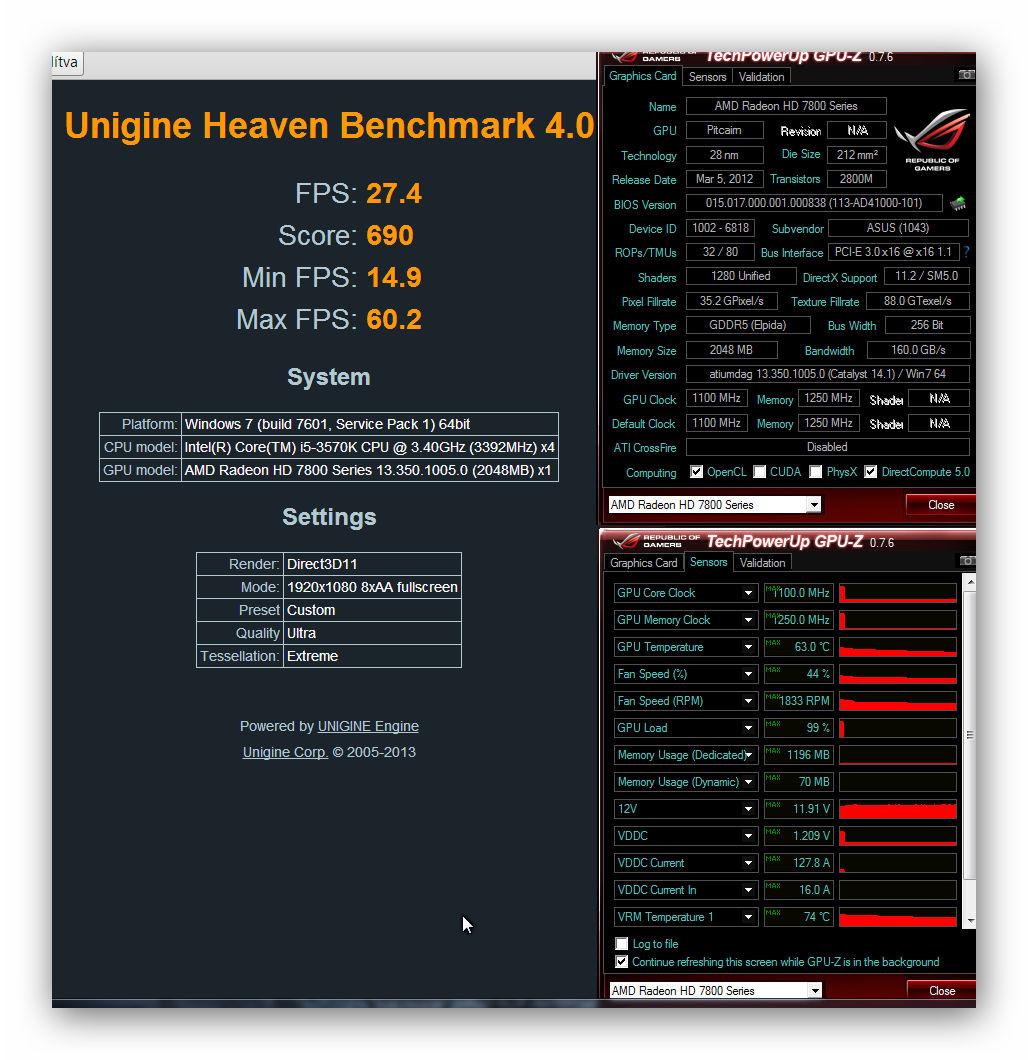
Task: Switch to Graphics Card tab in upper GPU-Z window
Action: (x=642, y=76)
